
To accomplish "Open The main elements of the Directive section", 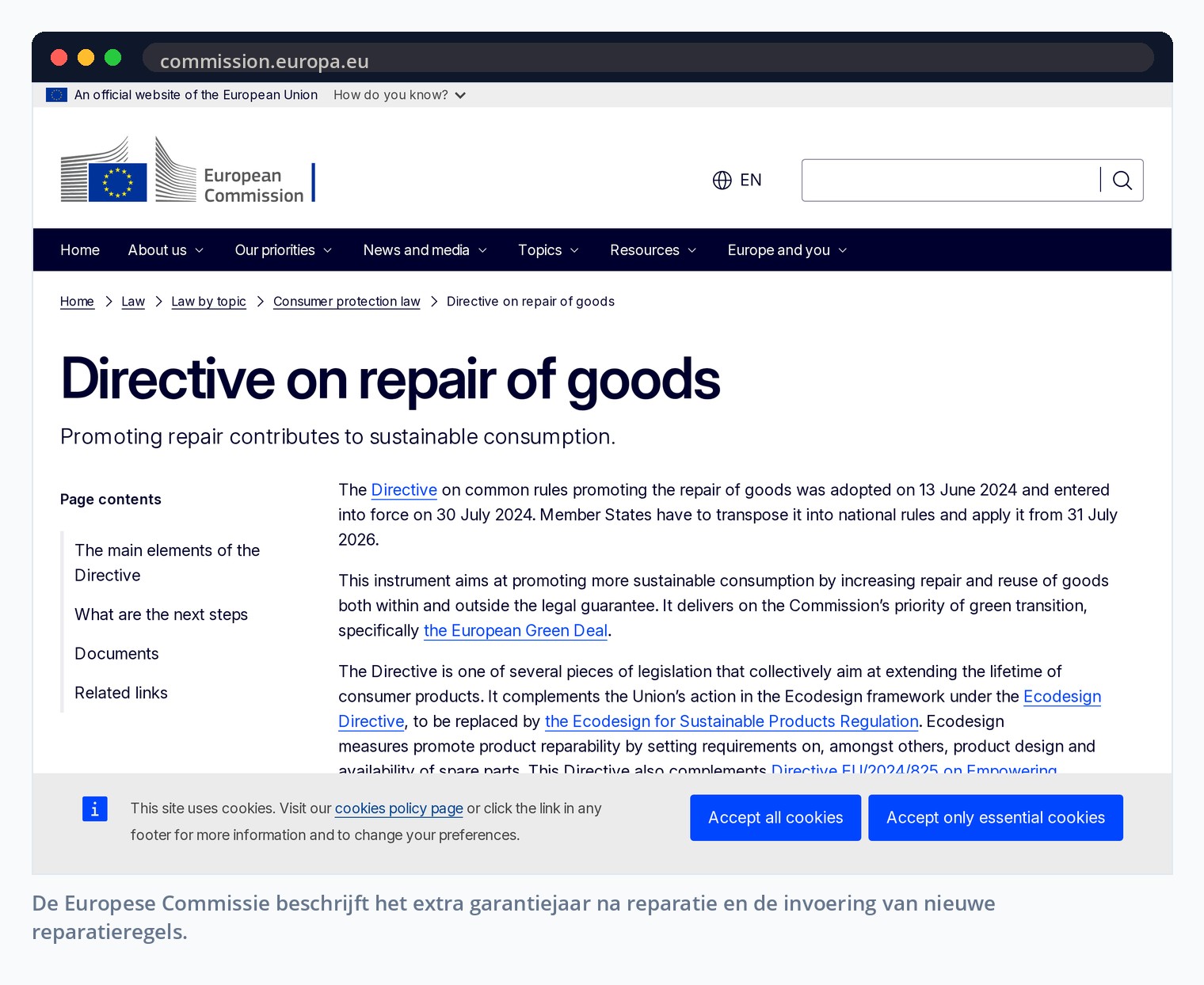I will (x=167, y=563).
